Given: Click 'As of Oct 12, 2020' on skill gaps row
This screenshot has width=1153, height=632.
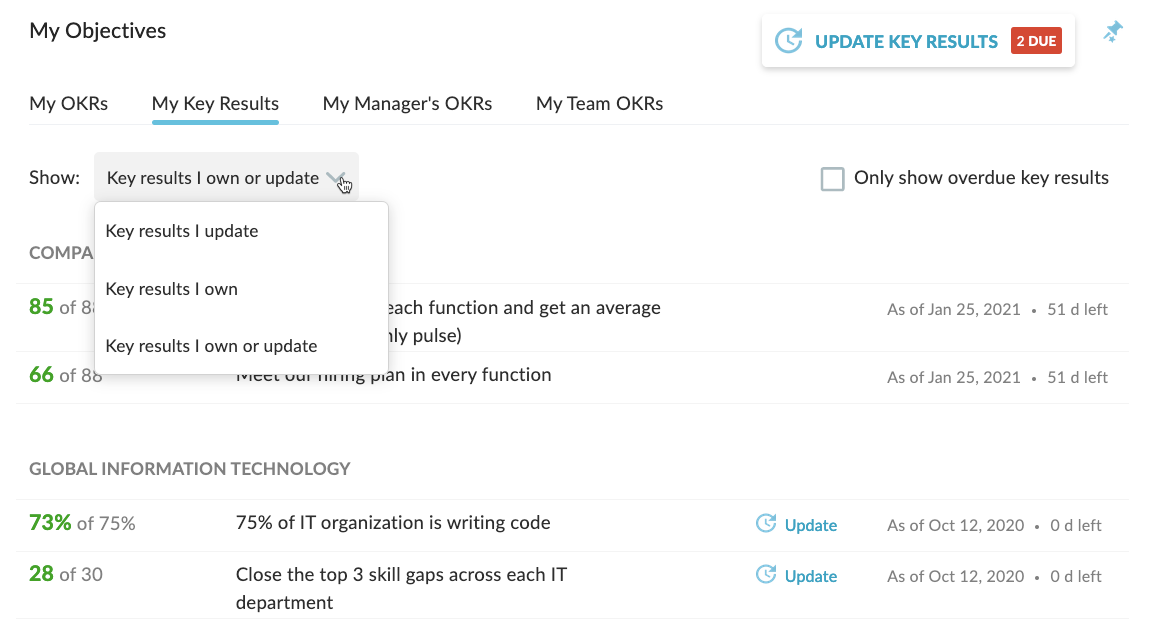Looking at the screenshot, I should (x=955, y=576).
